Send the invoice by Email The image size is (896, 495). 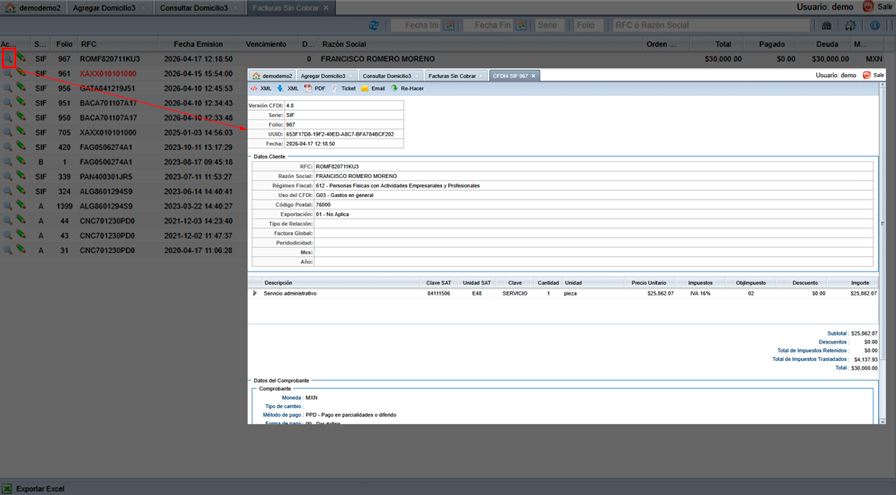tap(372, 89)
